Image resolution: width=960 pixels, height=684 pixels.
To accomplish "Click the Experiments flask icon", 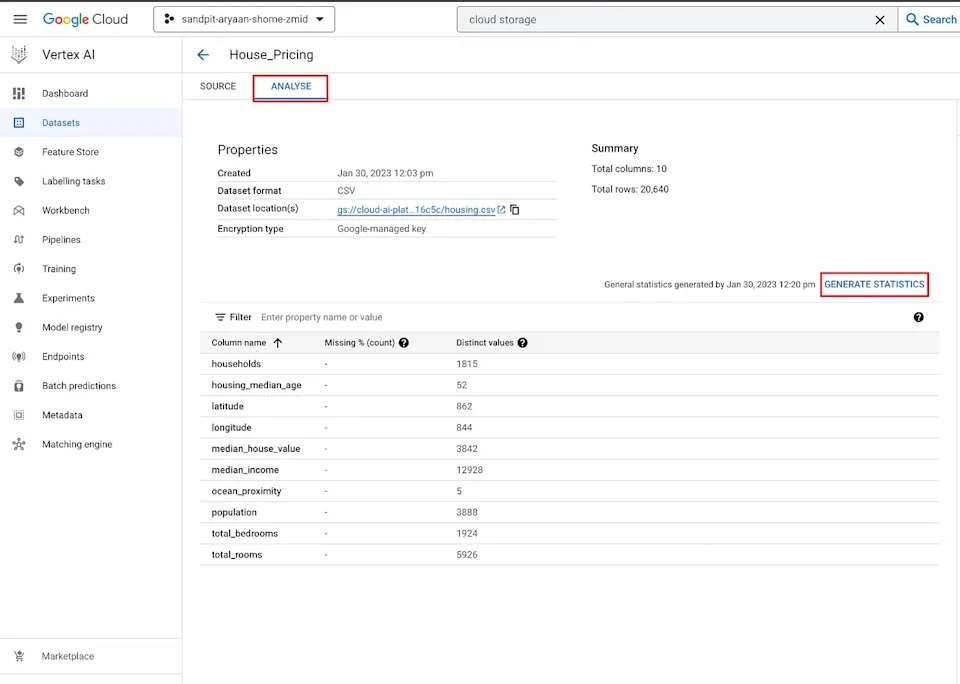I will [19, 298].
